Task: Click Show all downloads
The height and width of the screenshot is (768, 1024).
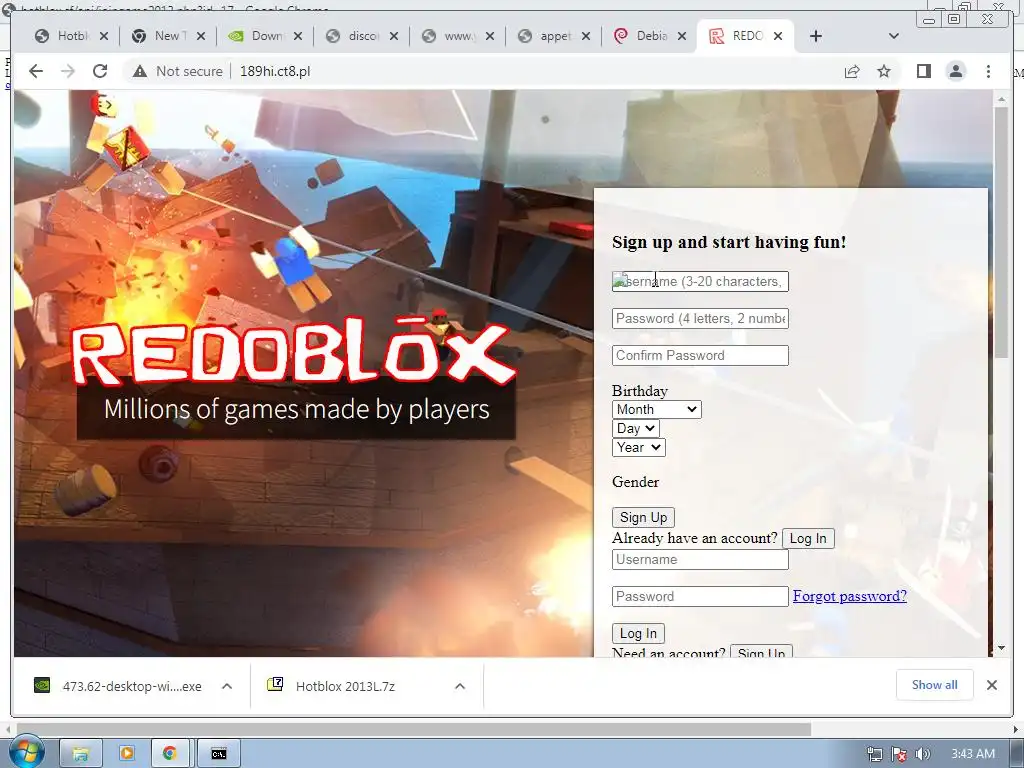Action: 935,684
